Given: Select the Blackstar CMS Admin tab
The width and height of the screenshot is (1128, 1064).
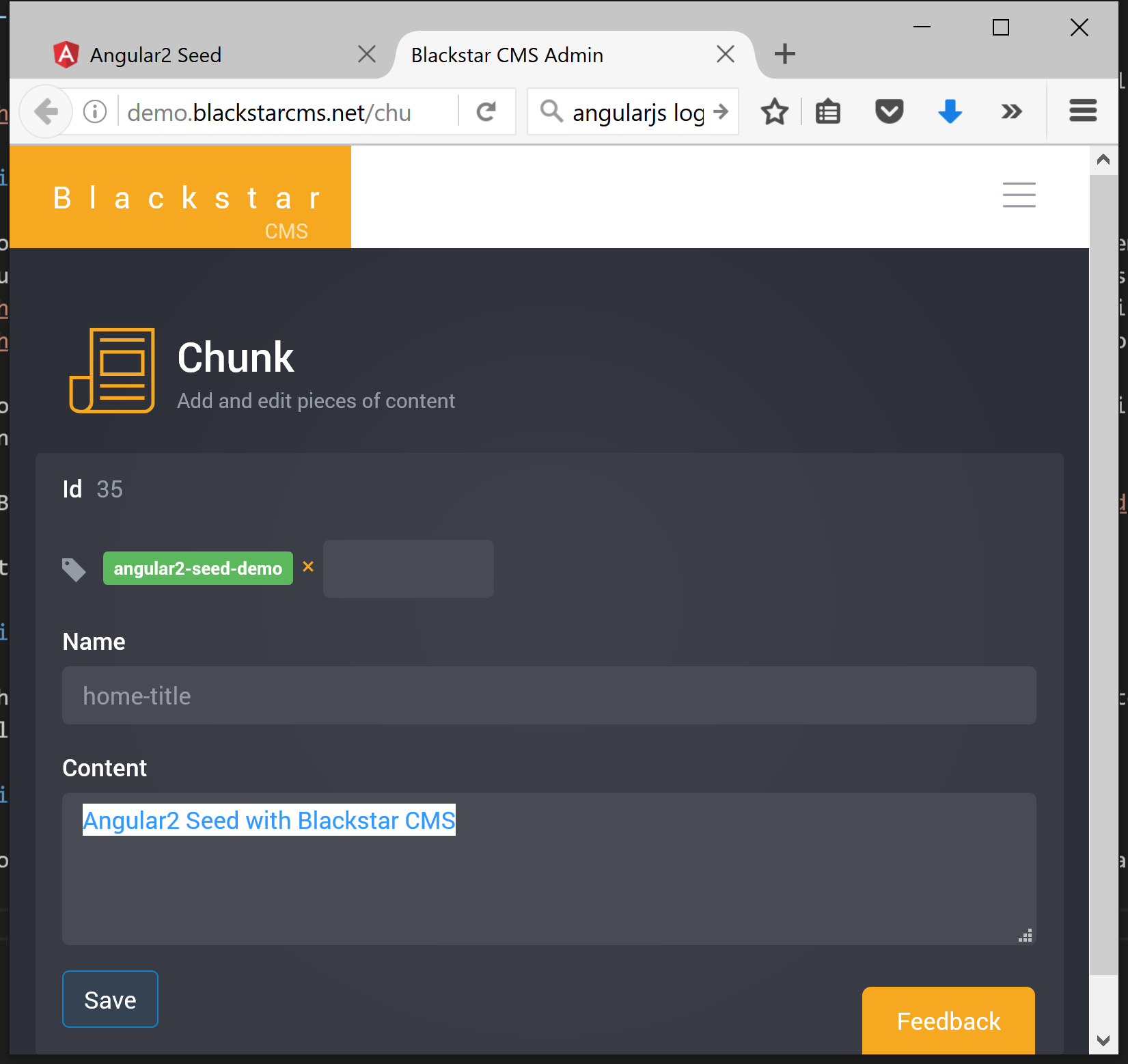Looking at the screenshot, I should click(573, 55).
